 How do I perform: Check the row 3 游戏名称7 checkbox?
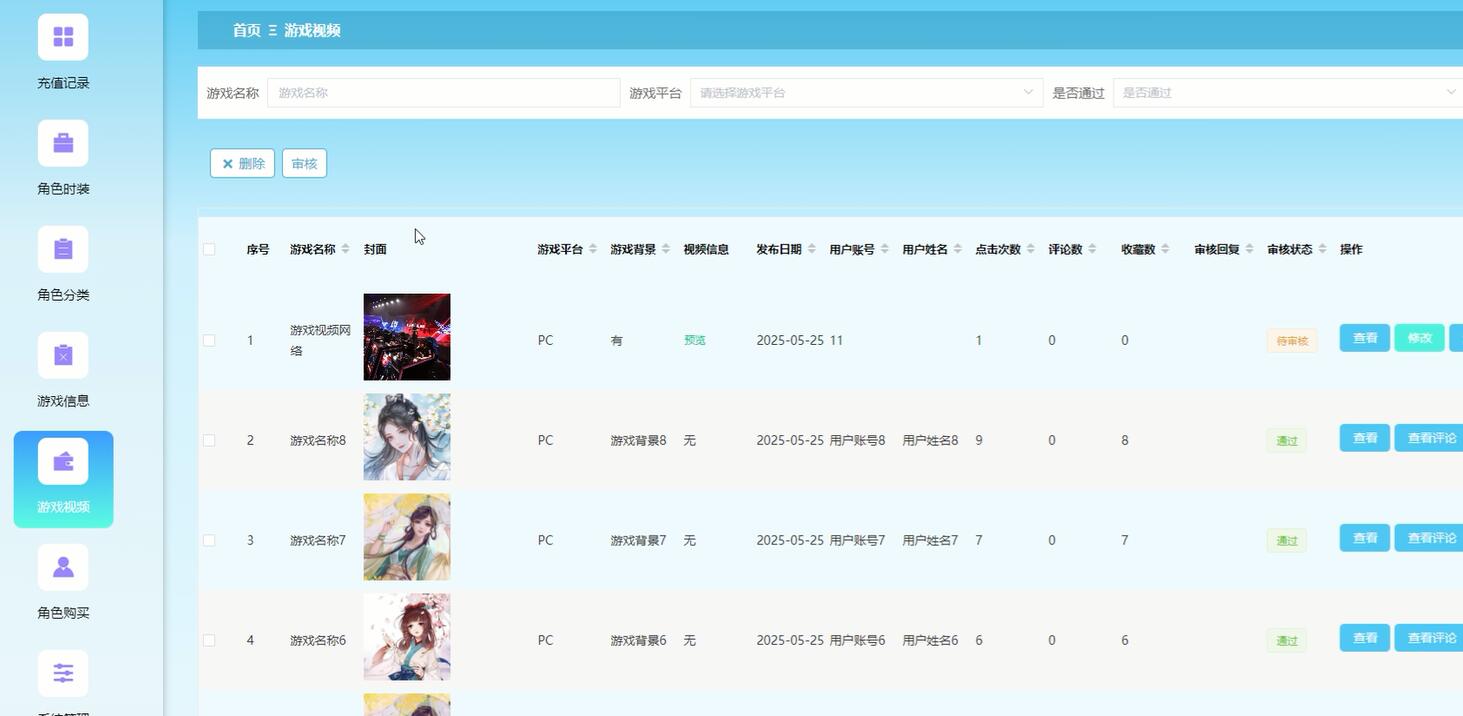[x=209, y=540]
